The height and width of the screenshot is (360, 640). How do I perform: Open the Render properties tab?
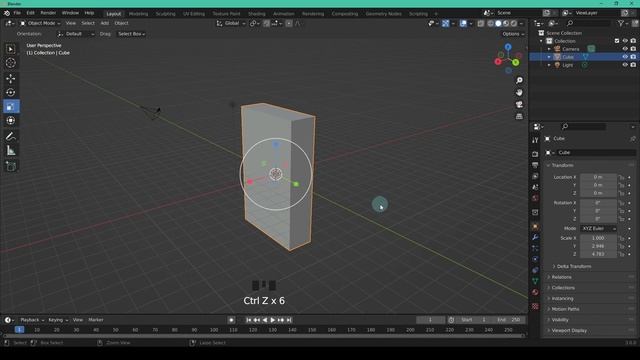tap(535, 154)
